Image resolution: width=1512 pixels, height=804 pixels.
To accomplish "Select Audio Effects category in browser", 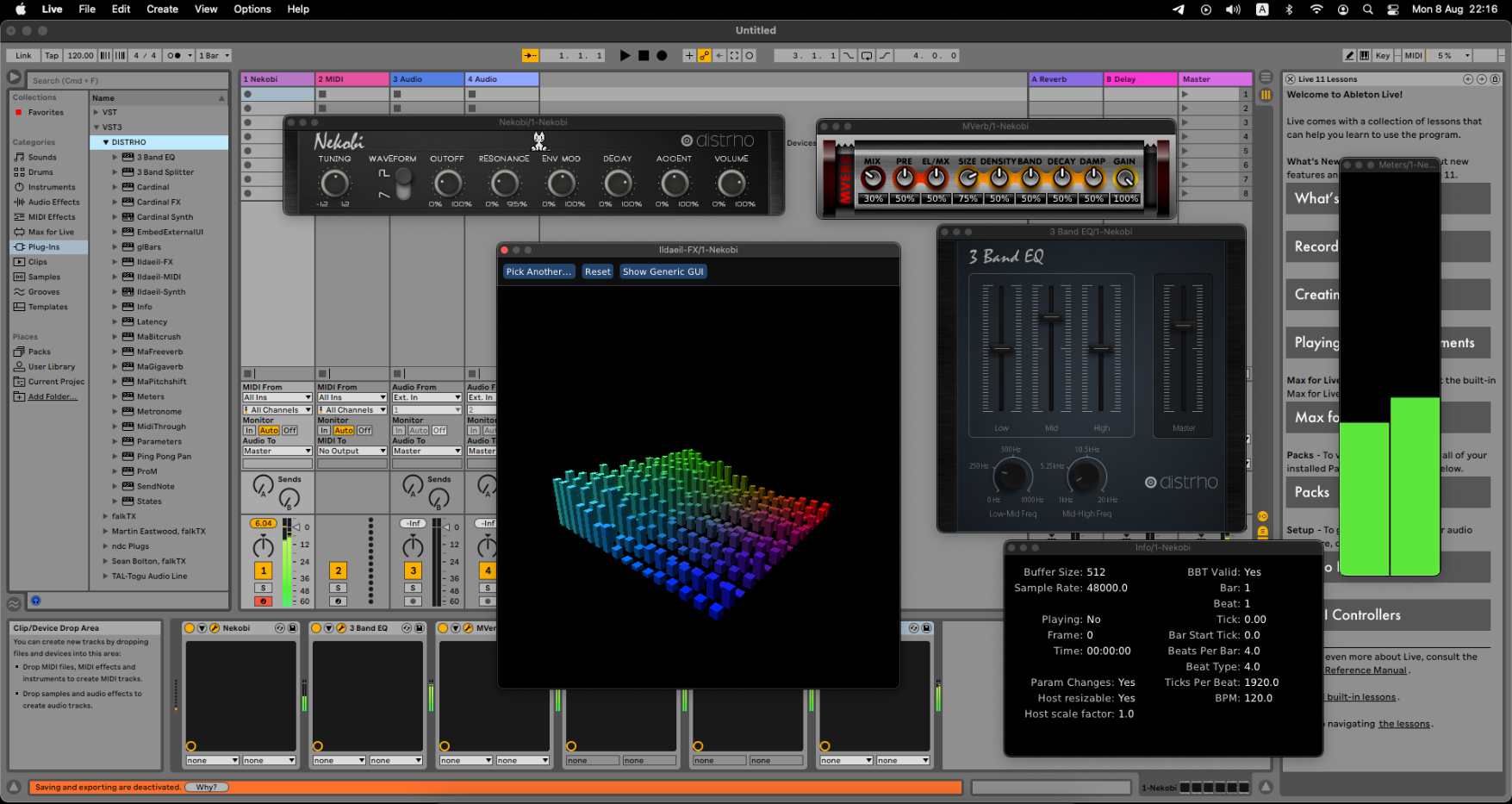I will pos(49,202).
